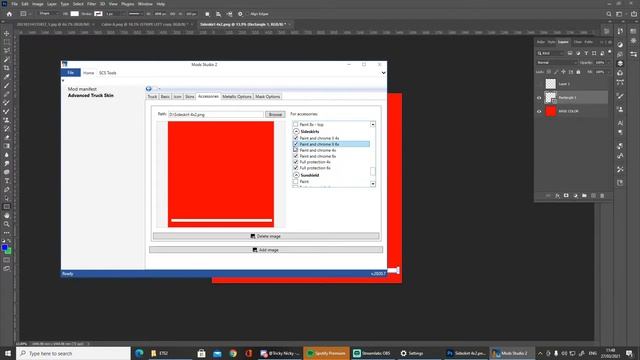Select the Eyedropper tool
This screenshot has height=360, width=640.
point(7,77)
